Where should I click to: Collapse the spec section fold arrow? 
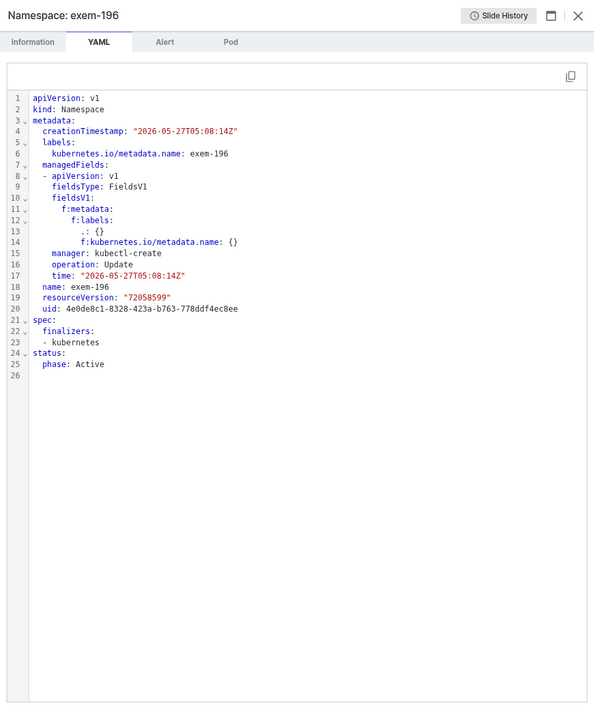pos(25,321)
